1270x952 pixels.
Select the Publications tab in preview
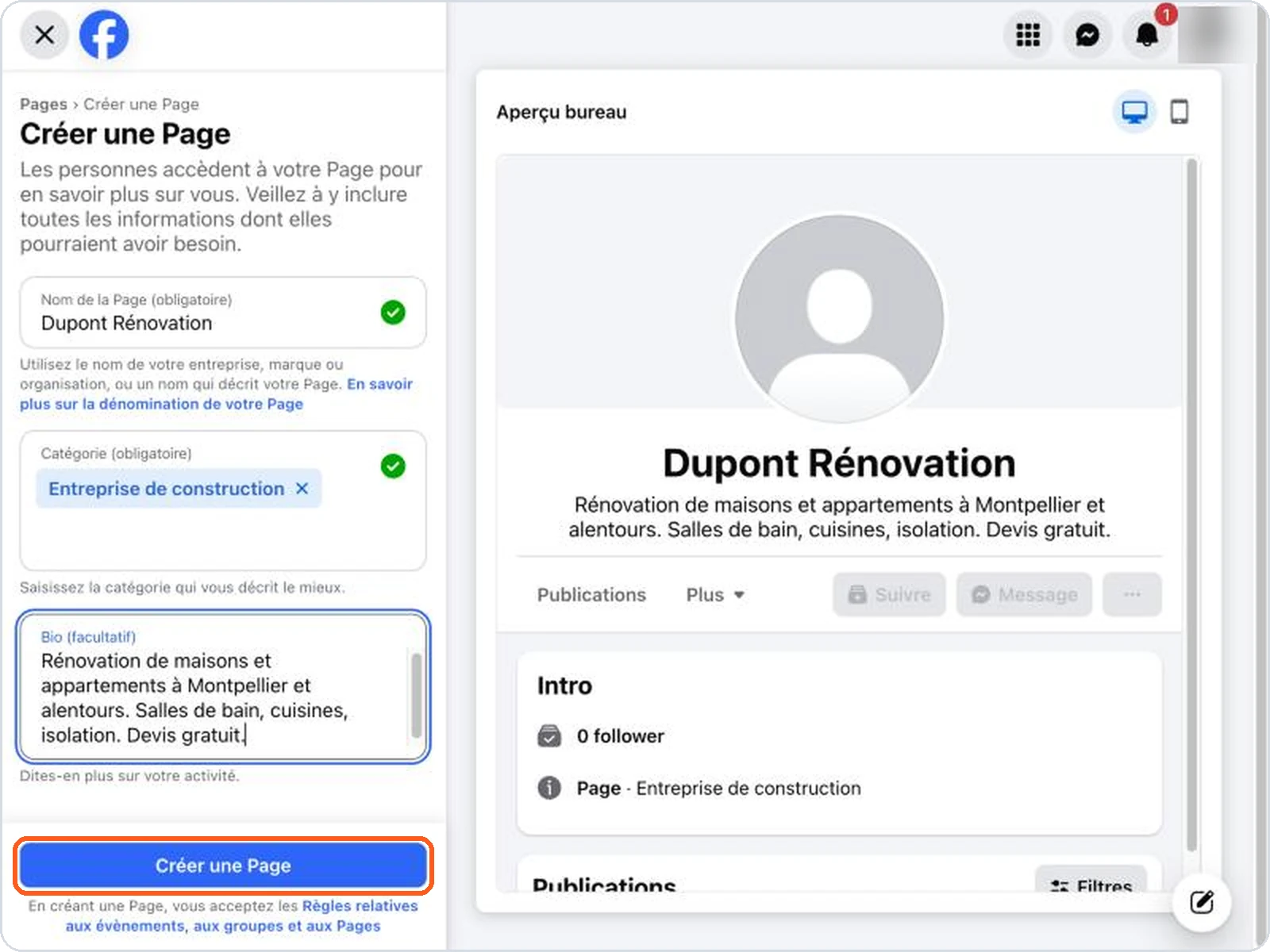click(x=591, y=595)
